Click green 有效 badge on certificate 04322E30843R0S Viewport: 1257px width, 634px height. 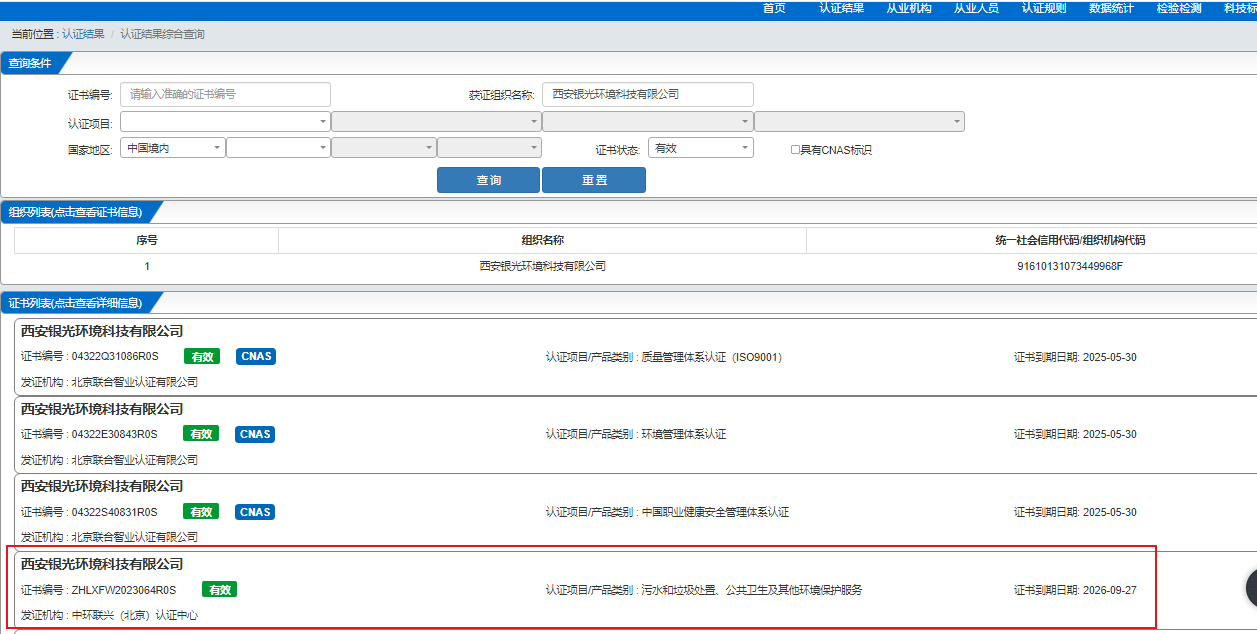(201, 434)
